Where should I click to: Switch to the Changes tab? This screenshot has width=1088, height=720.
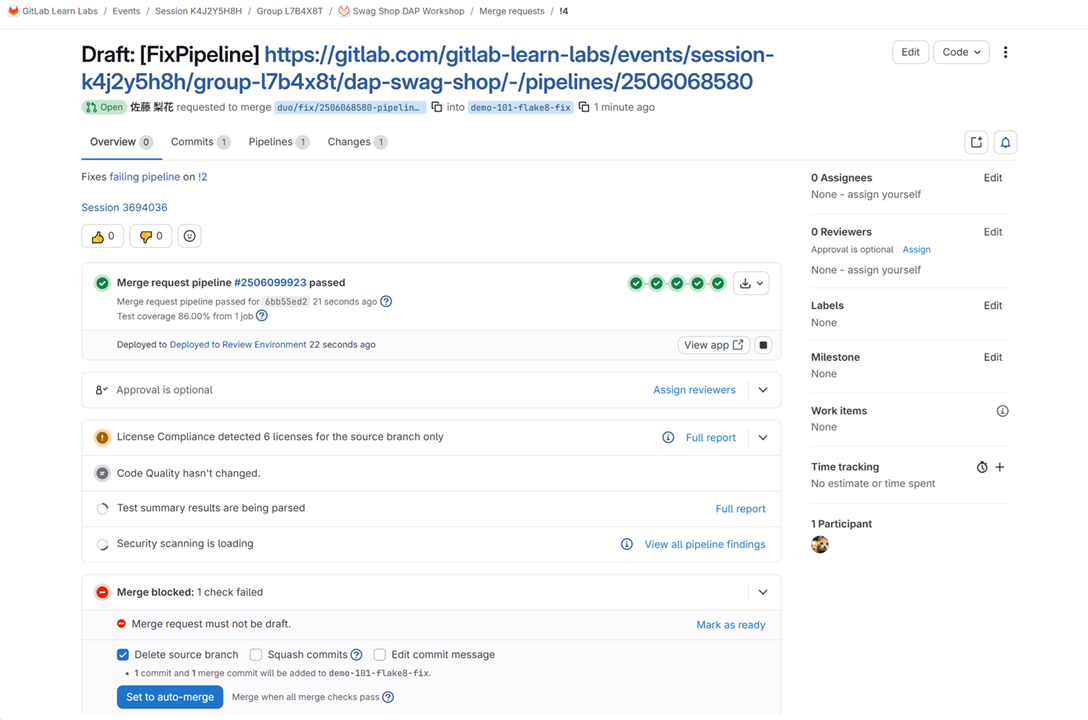[x=357, y=142]
